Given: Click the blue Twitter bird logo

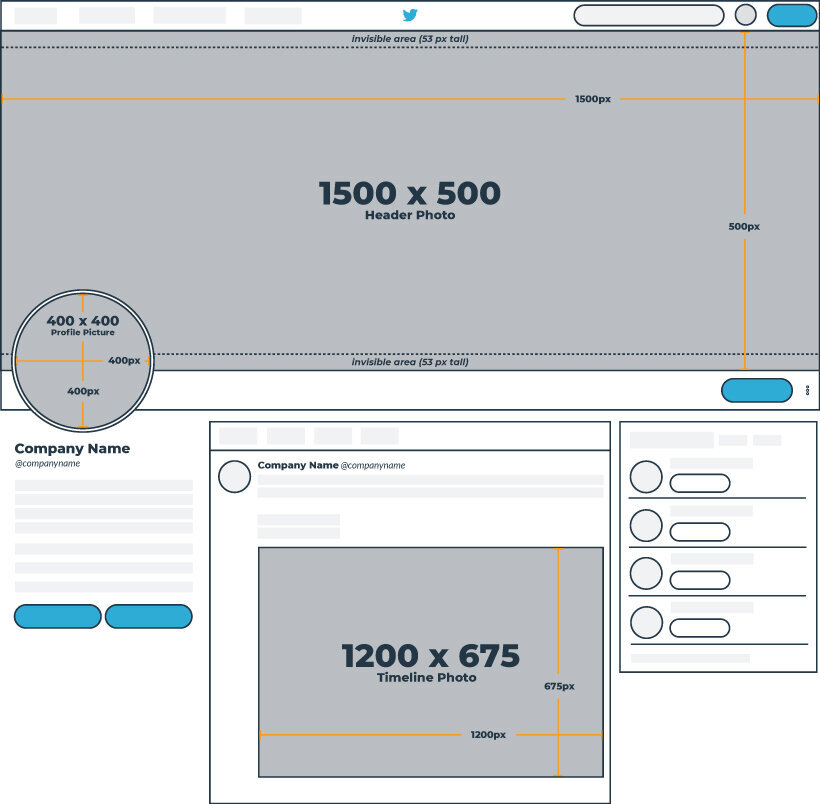Looking at the screenshot, I should click(410, 15).
